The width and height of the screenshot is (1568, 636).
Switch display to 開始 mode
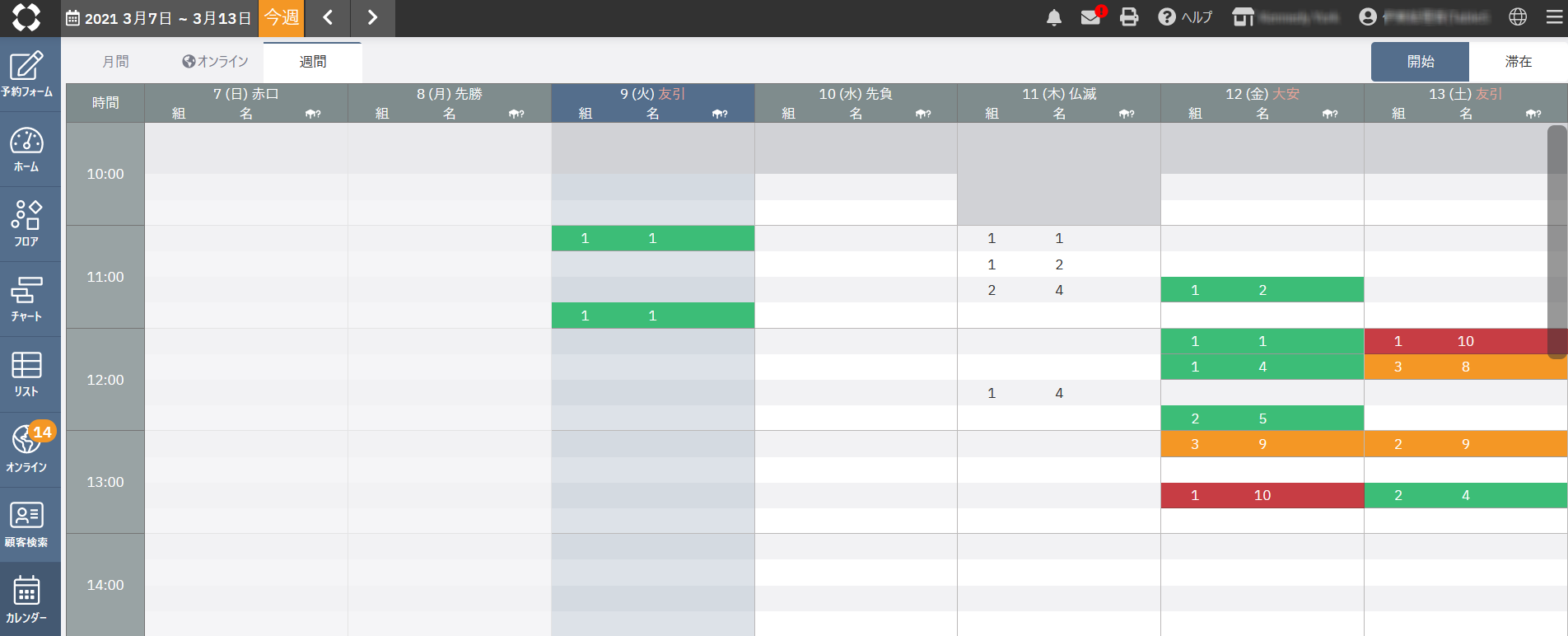(1420, 62)
